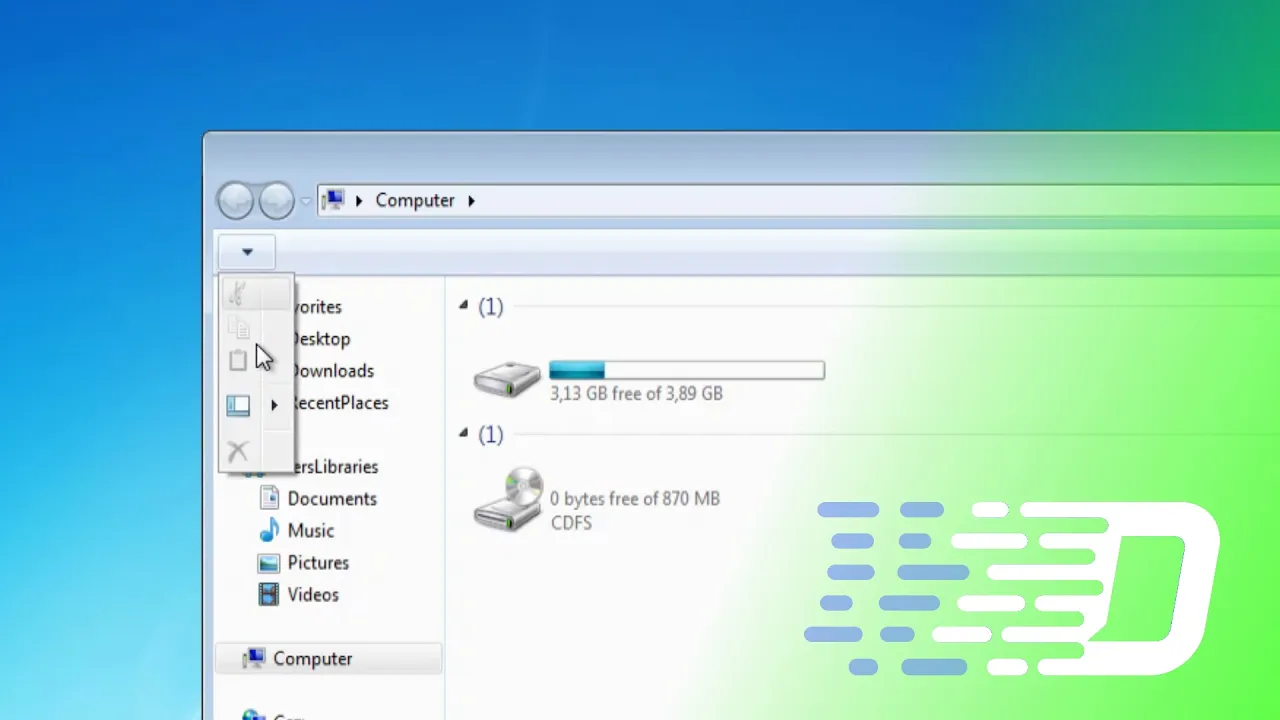Click the '0 bytes free of 870 MB' text
The height and width of the screenshot is (720, 1280).
click(635, 499)
